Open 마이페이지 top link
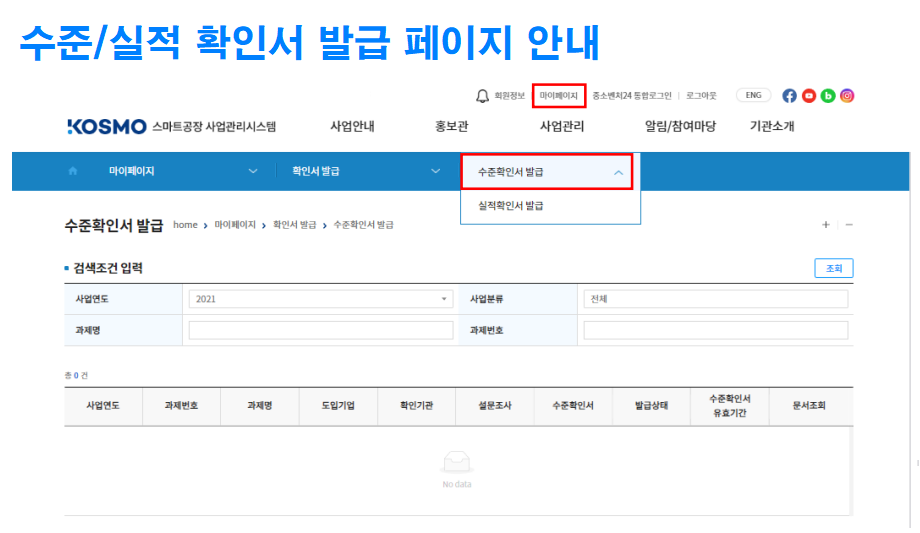This screenshot has width=920, height=533. (x=559, y=96)
